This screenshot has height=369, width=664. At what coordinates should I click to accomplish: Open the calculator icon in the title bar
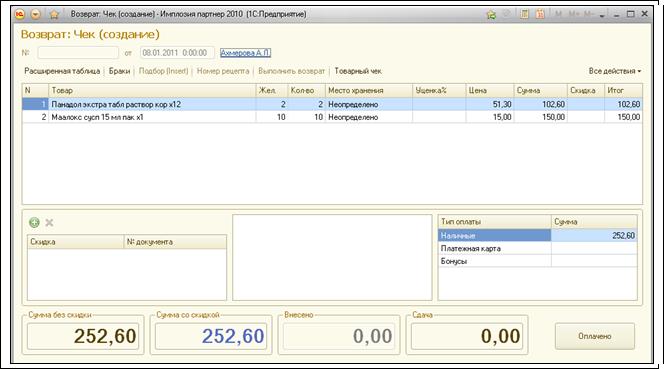[524, 14]
